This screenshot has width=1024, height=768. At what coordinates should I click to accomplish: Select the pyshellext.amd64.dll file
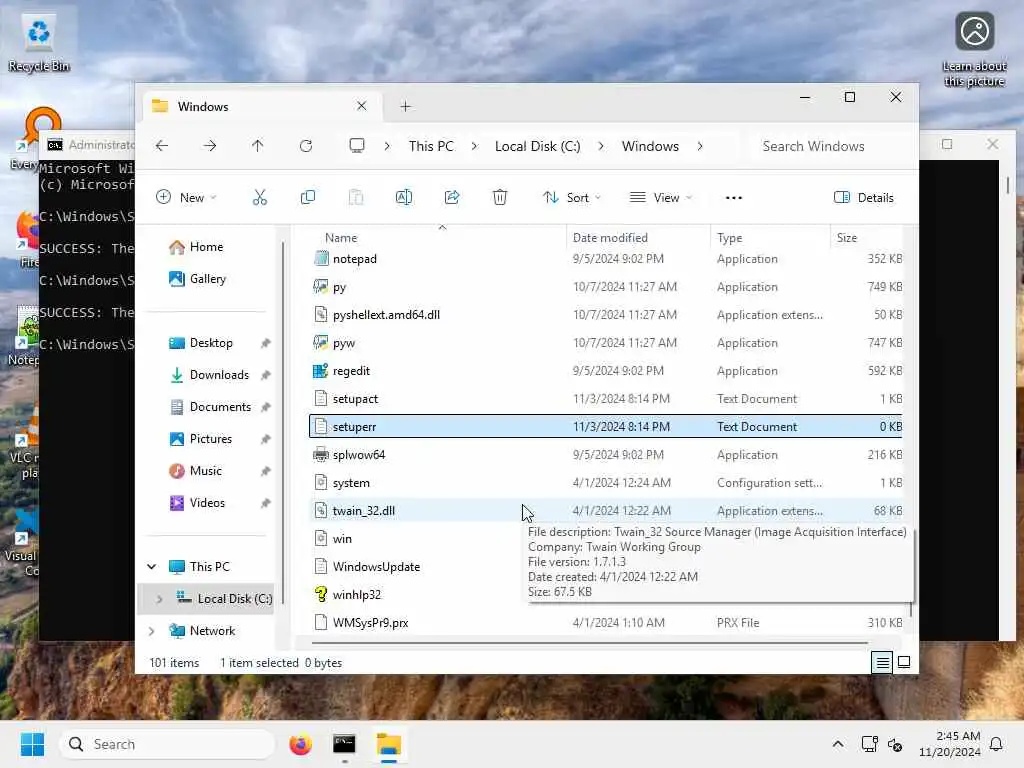point(605,315)
